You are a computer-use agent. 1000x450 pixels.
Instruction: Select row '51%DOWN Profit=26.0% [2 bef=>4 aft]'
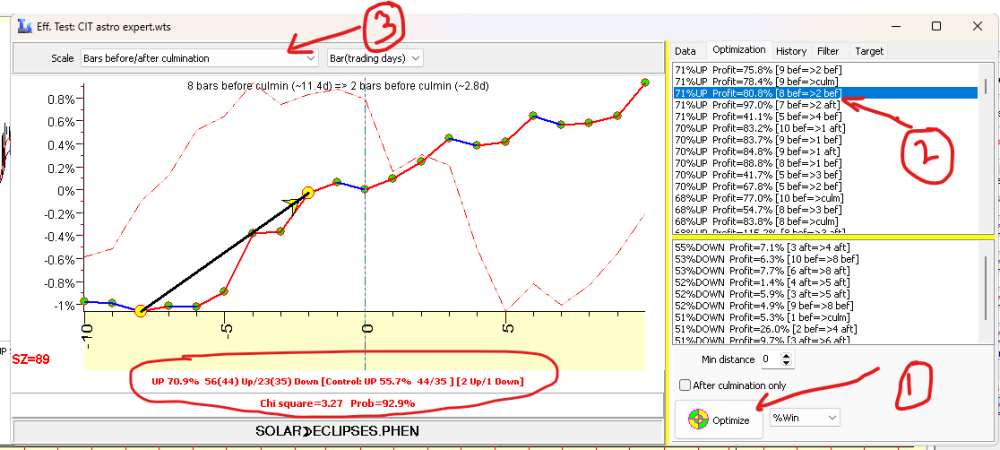(x=826, y=329)
